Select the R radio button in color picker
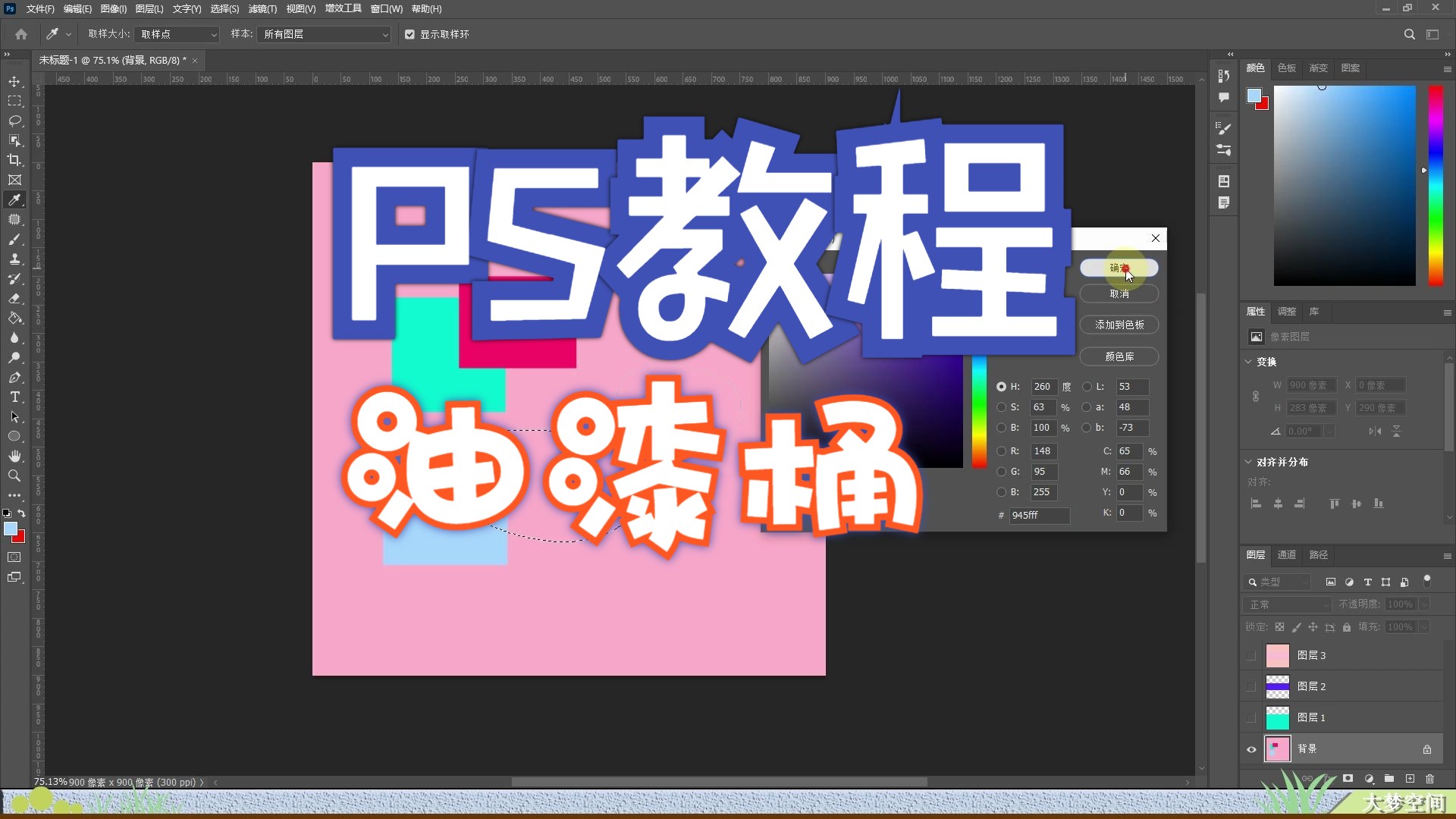 1001,451
